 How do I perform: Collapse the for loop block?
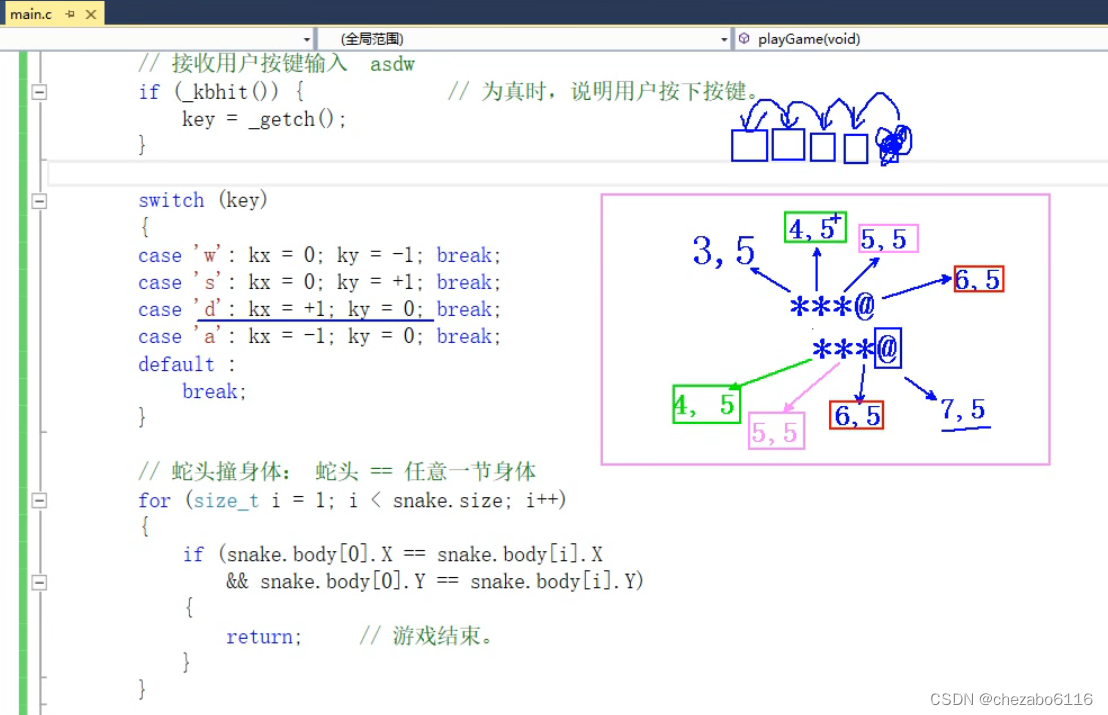40,501
